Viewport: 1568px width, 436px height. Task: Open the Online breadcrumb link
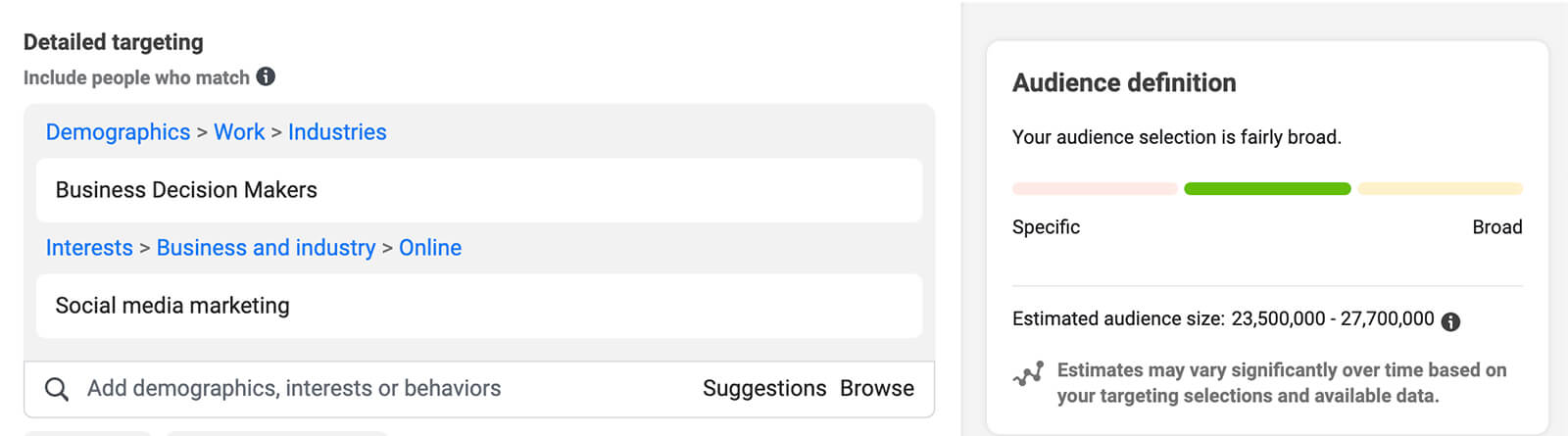pyautogui.click(x=429, y=248)
